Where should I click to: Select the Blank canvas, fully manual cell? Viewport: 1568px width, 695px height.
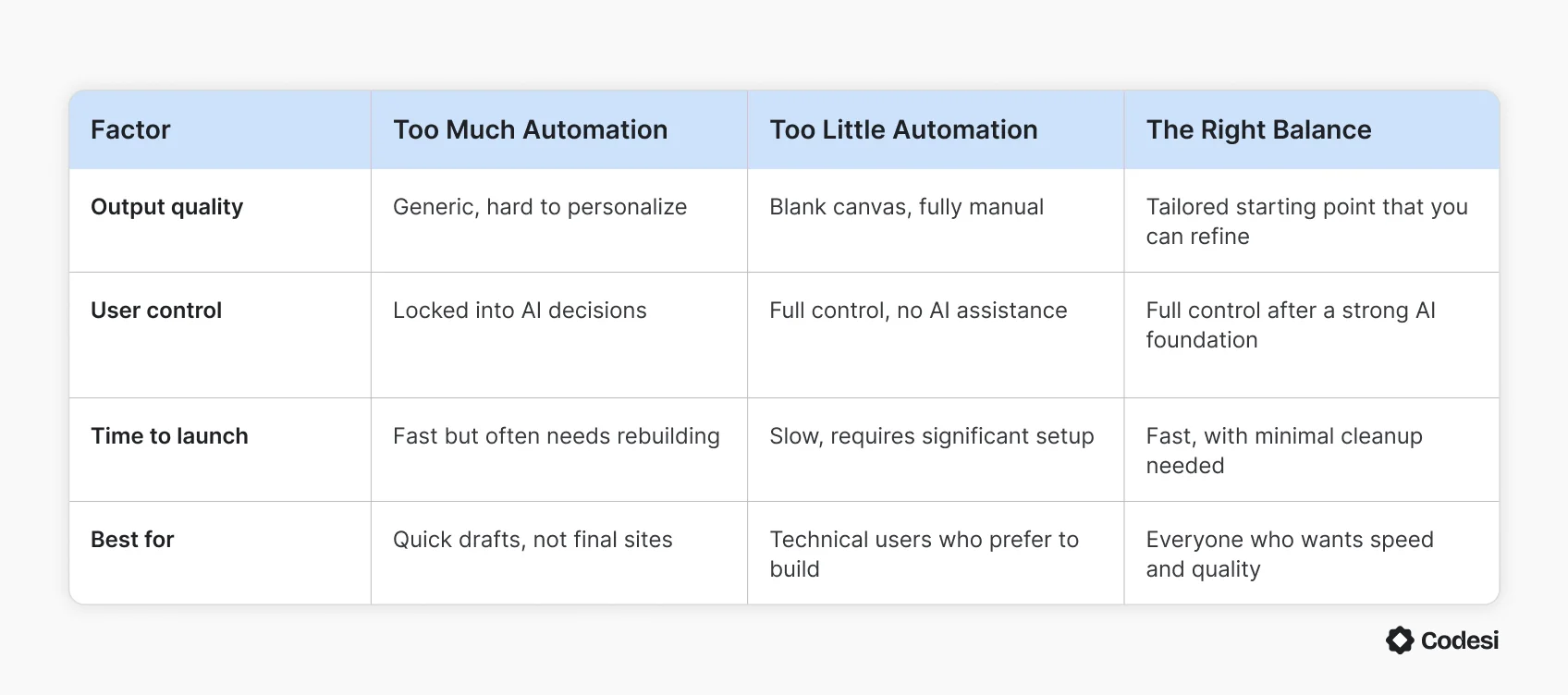click(906, 207)
